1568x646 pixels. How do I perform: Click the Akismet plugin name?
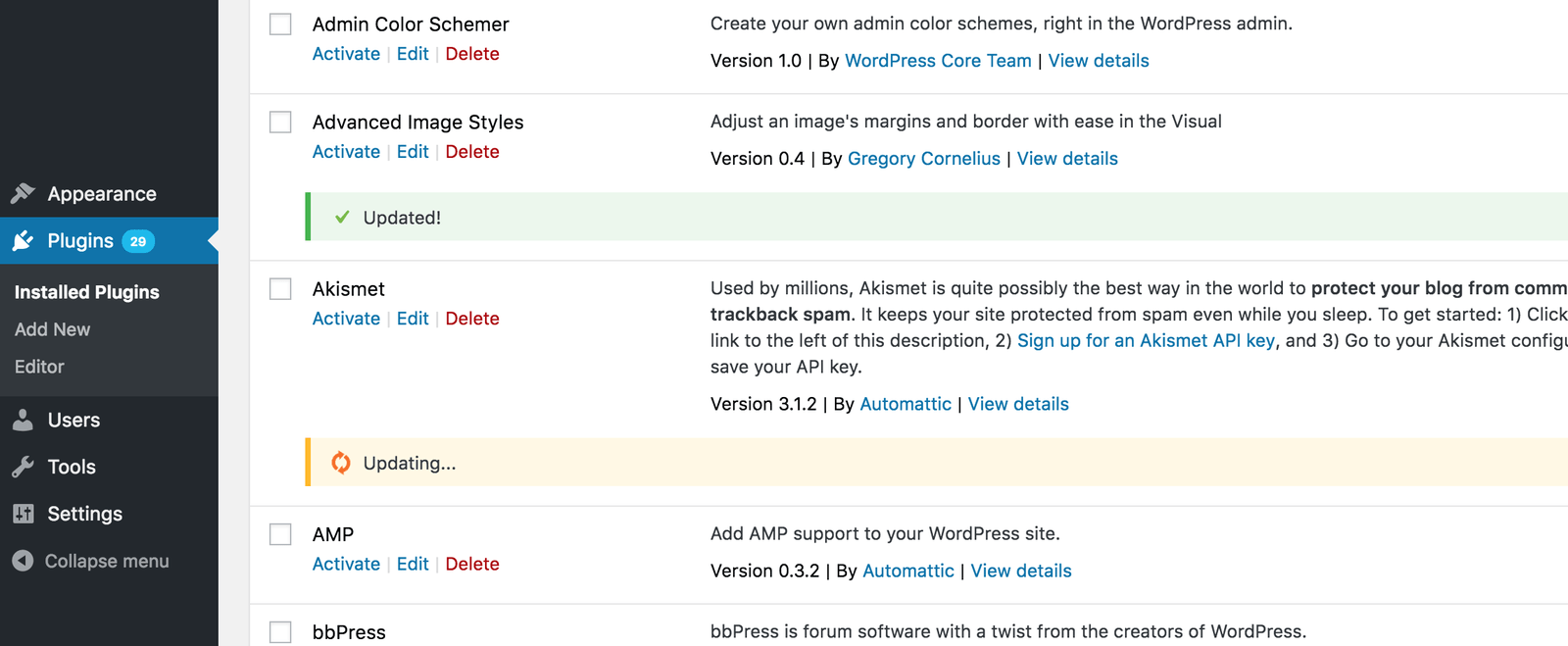tap(349, 289)
